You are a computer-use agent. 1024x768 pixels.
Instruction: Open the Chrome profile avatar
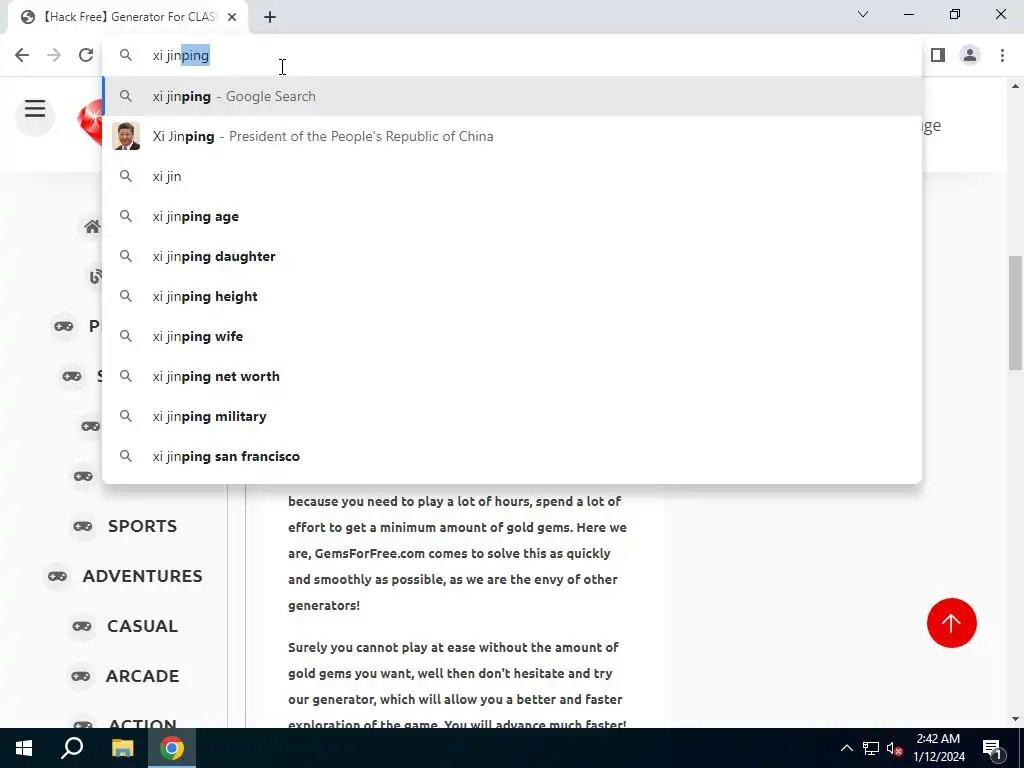click(970, 55)
